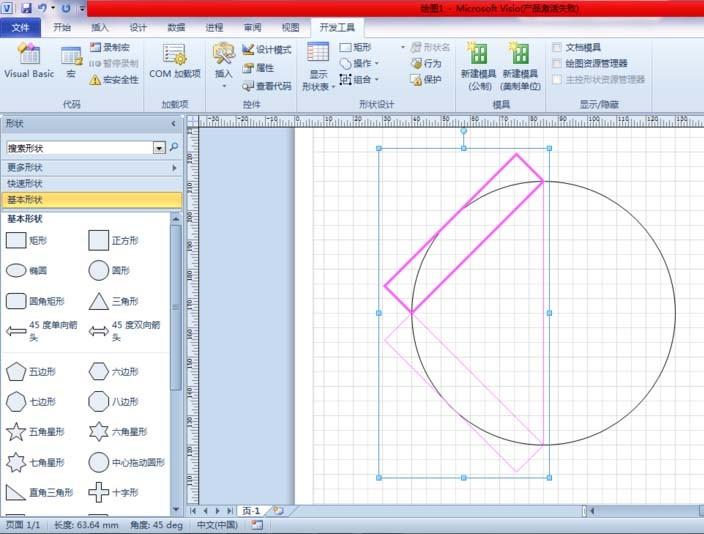The height and width of the screenshot is (534, 704).
Task: Click the insert new page tab icon
Action: point(278,511)
